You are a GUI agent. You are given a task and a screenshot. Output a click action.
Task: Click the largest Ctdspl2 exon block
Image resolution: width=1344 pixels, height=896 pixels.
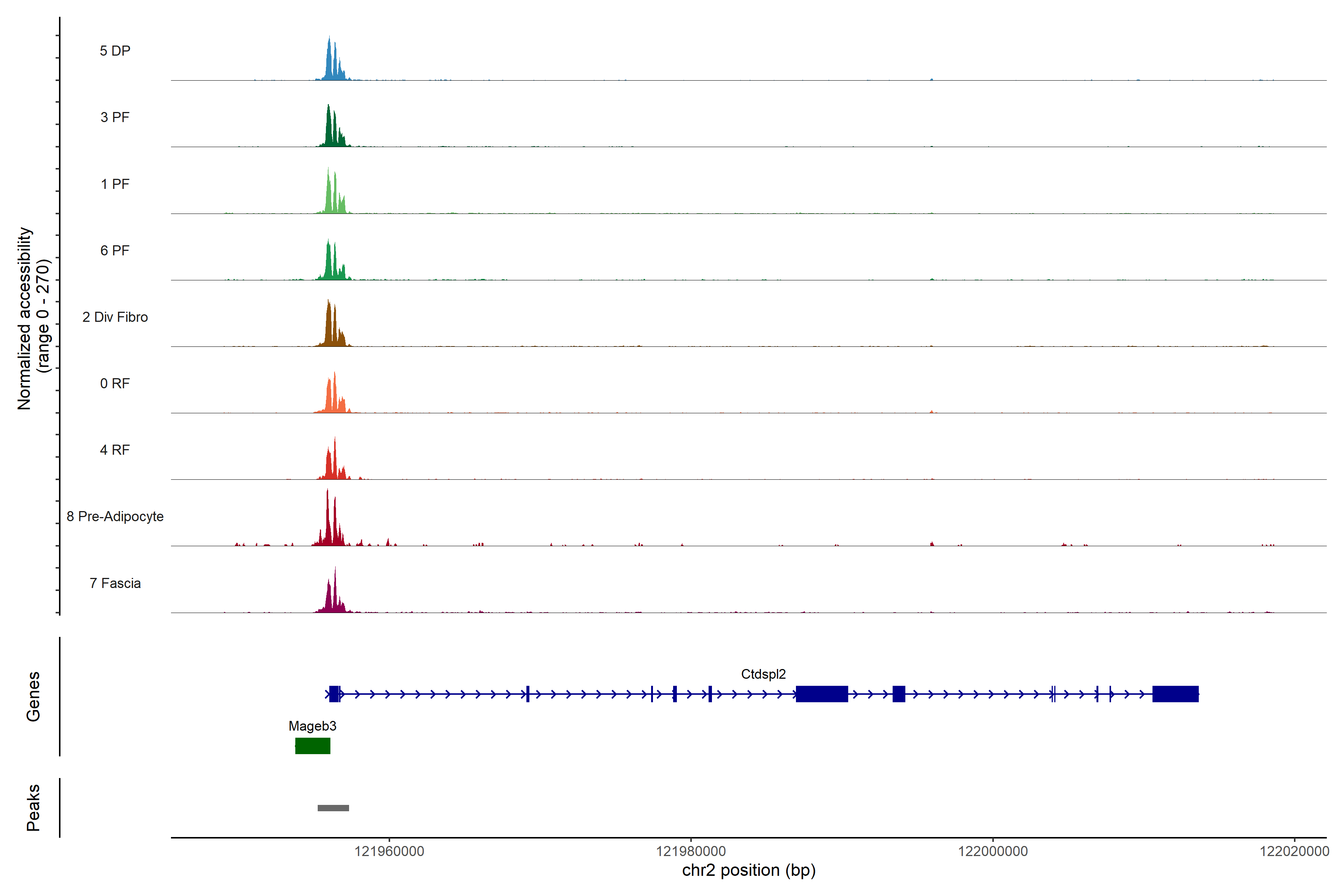pos(822,694)
